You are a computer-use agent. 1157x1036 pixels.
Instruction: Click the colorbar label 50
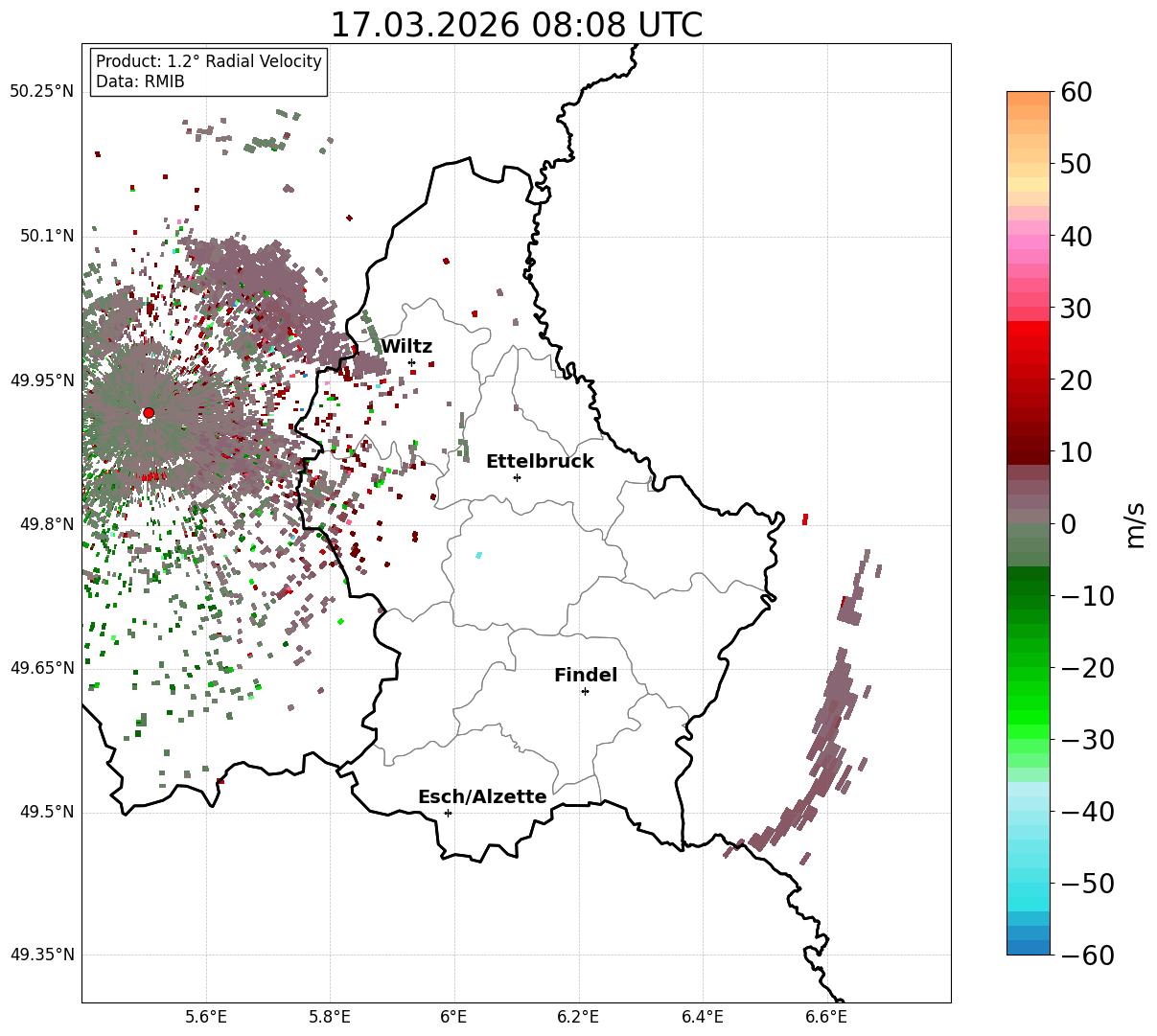coord(1075,164)
